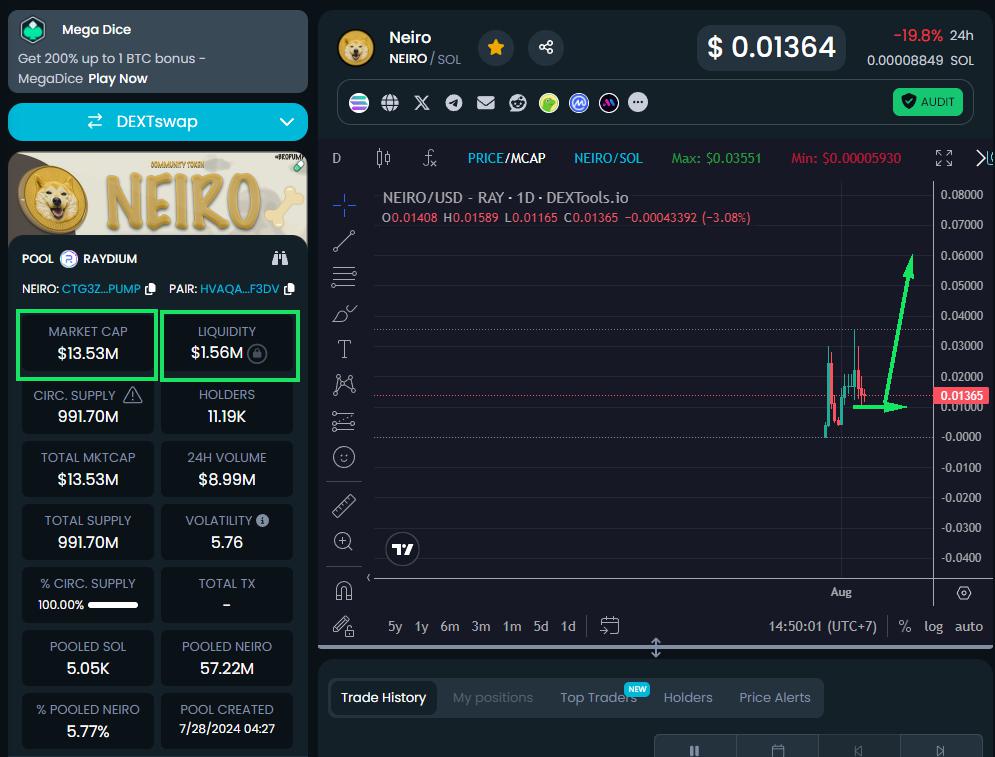Toggle fullscreen chart view
Image resolution: width=995 pixels, height=757 pixels.
click(x=944, y=158)
